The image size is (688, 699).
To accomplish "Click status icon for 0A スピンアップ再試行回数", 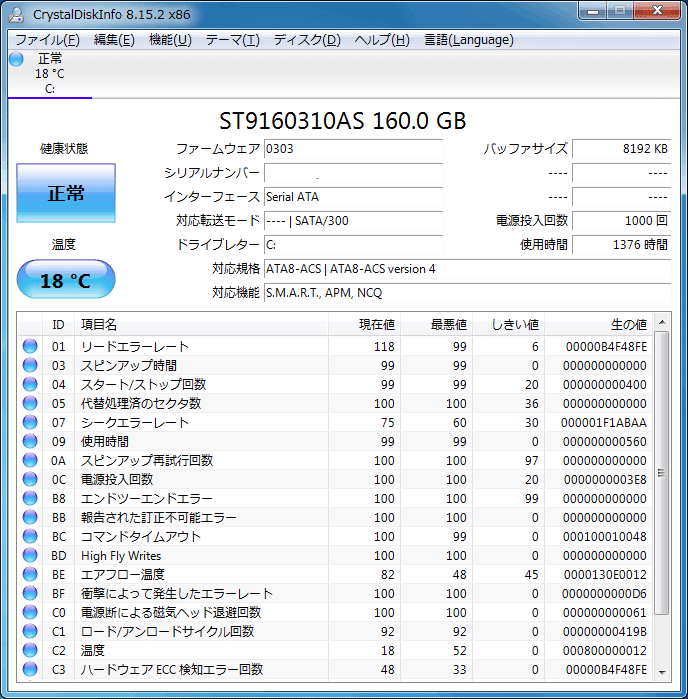I will (x=30, y=461).
